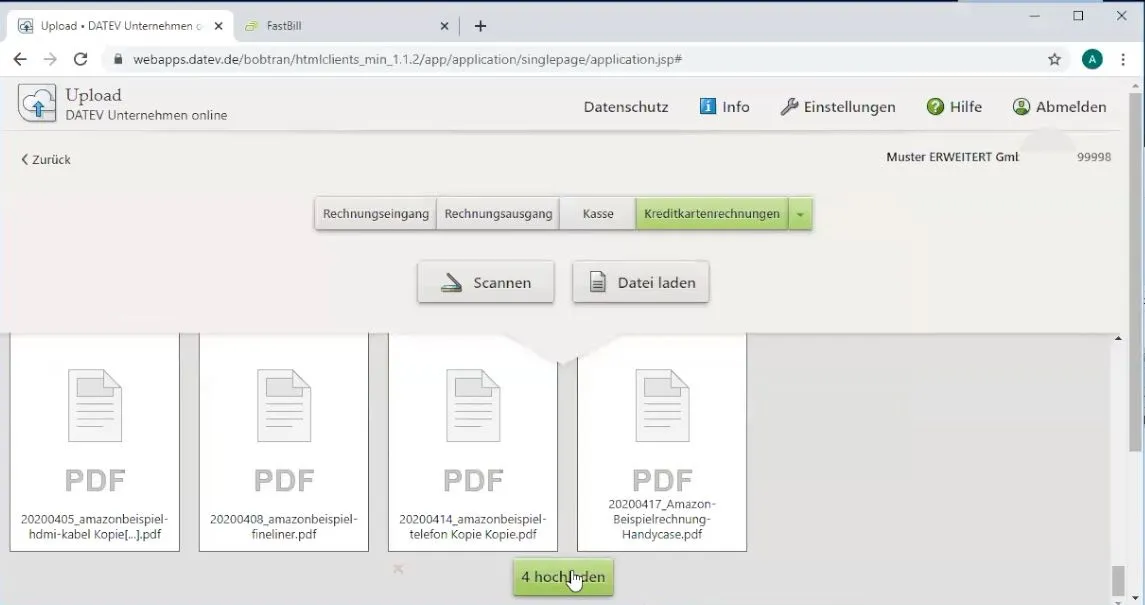Select the 20200408_amazonbeispiel-fineliner.pdf thumbnail
Viewport: 1145px width, 605px height.
pos(283,440)
